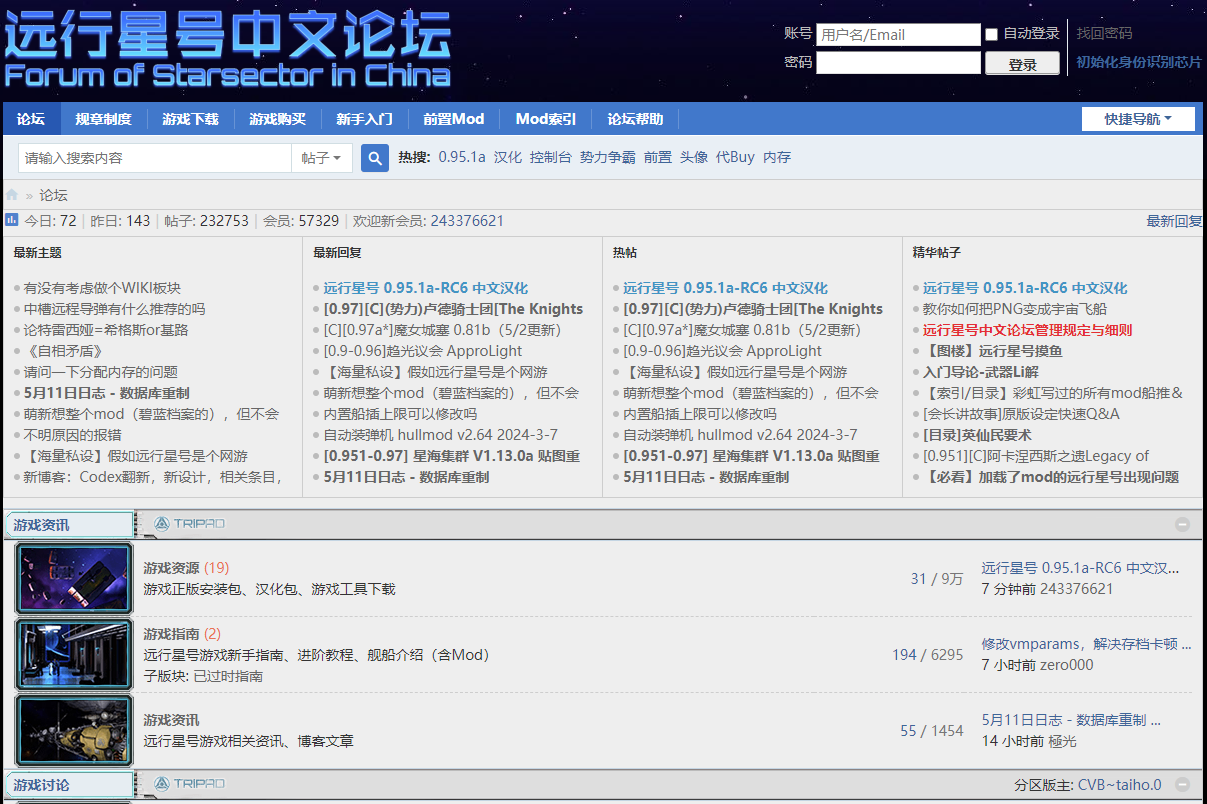Open thread 中槽远程导弹有什么推荐的吗

point(115,309)
